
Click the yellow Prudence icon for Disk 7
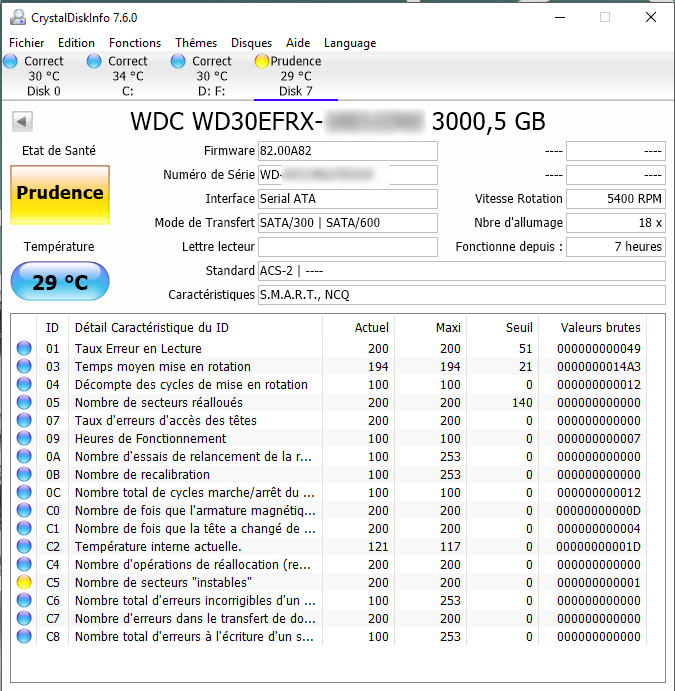click(262, 61)
